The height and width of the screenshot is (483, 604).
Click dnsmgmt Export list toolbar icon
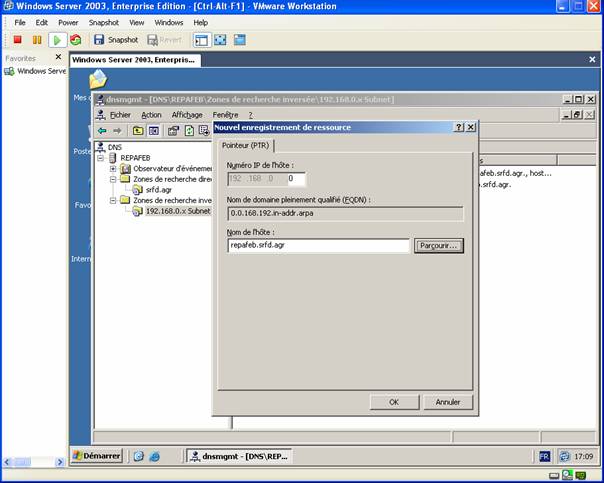coord(204,131)
